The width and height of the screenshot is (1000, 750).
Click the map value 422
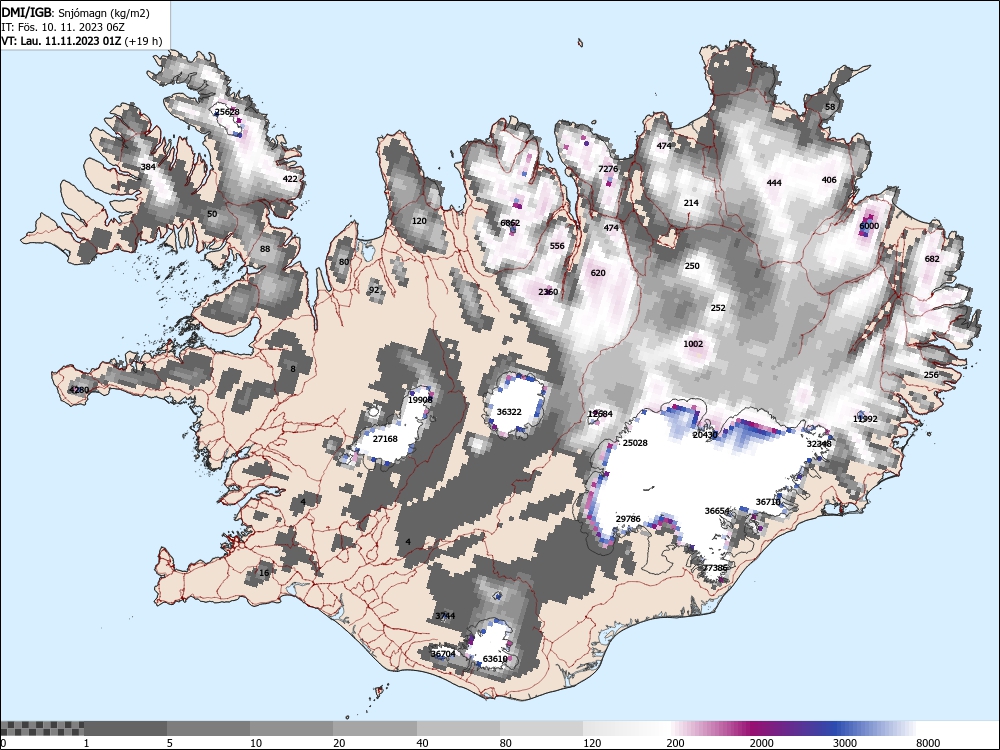click(290, 179)
